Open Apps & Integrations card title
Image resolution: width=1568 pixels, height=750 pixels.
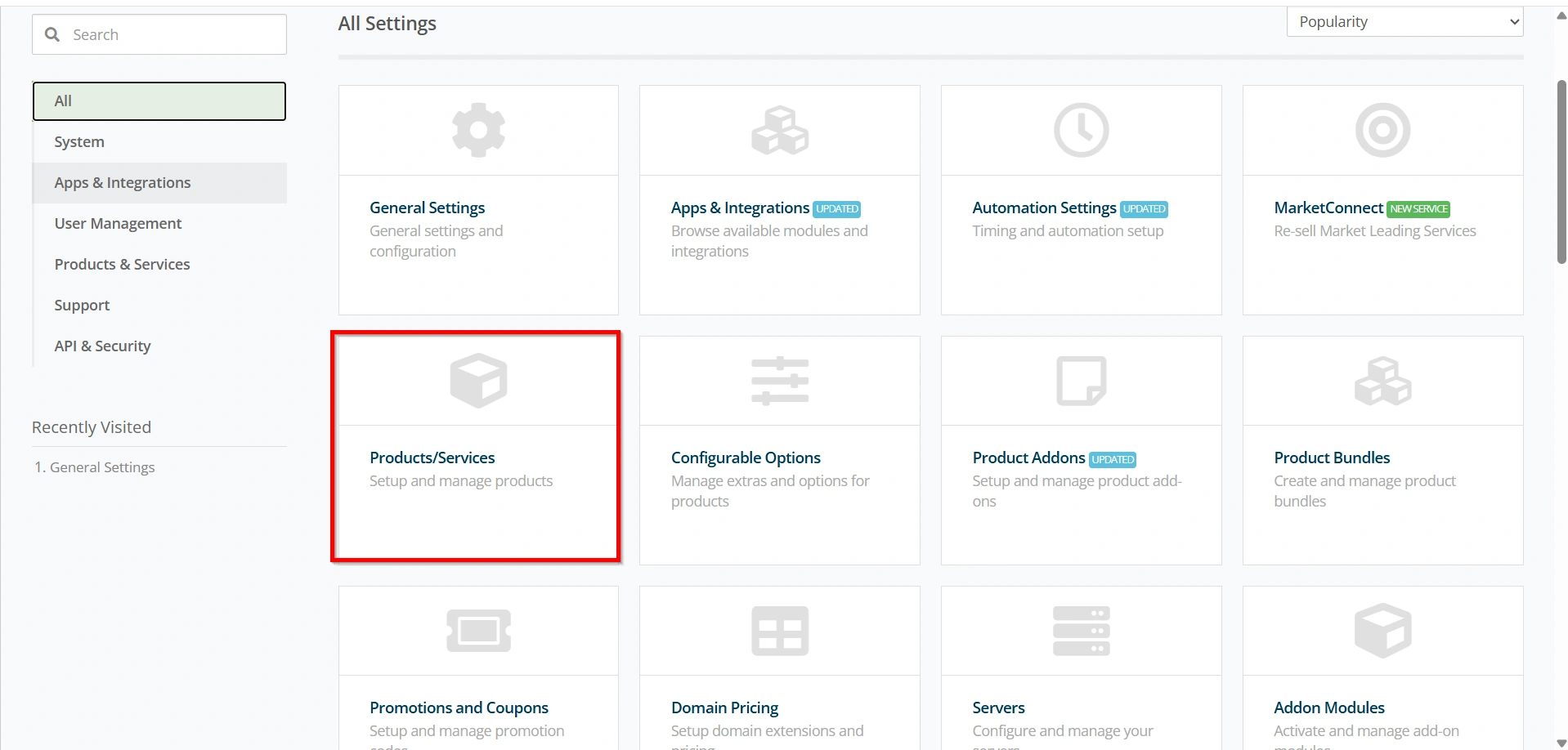click(x=740, y=208)
